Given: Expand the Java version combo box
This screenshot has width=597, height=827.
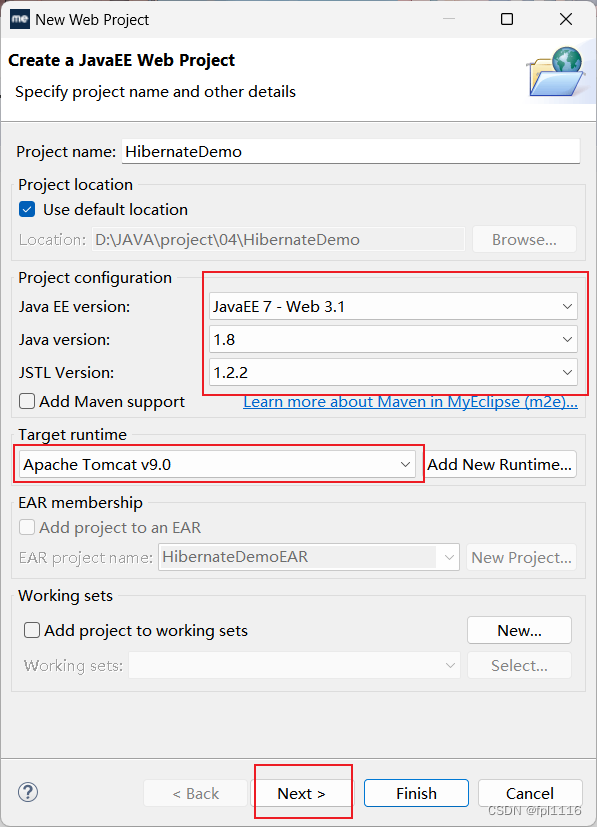Looking at the screenshot, I should (x=393, y=340).
